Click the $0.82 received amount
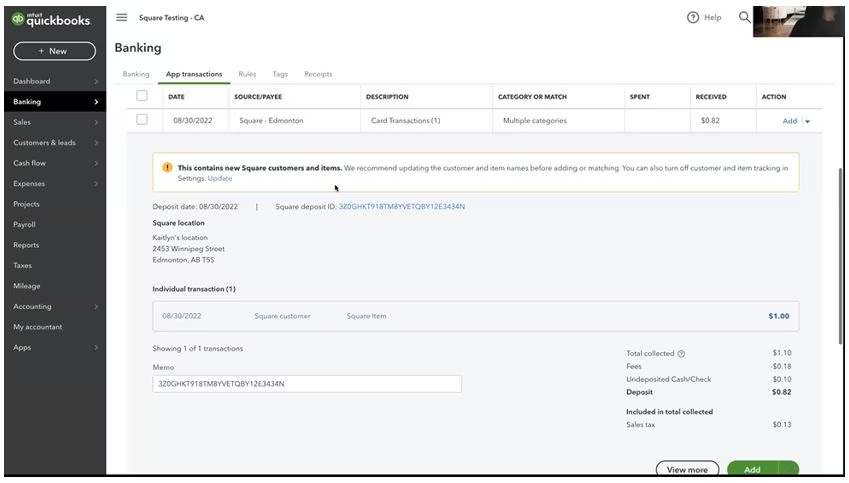849x483 pixels. (x=710, y=121)
